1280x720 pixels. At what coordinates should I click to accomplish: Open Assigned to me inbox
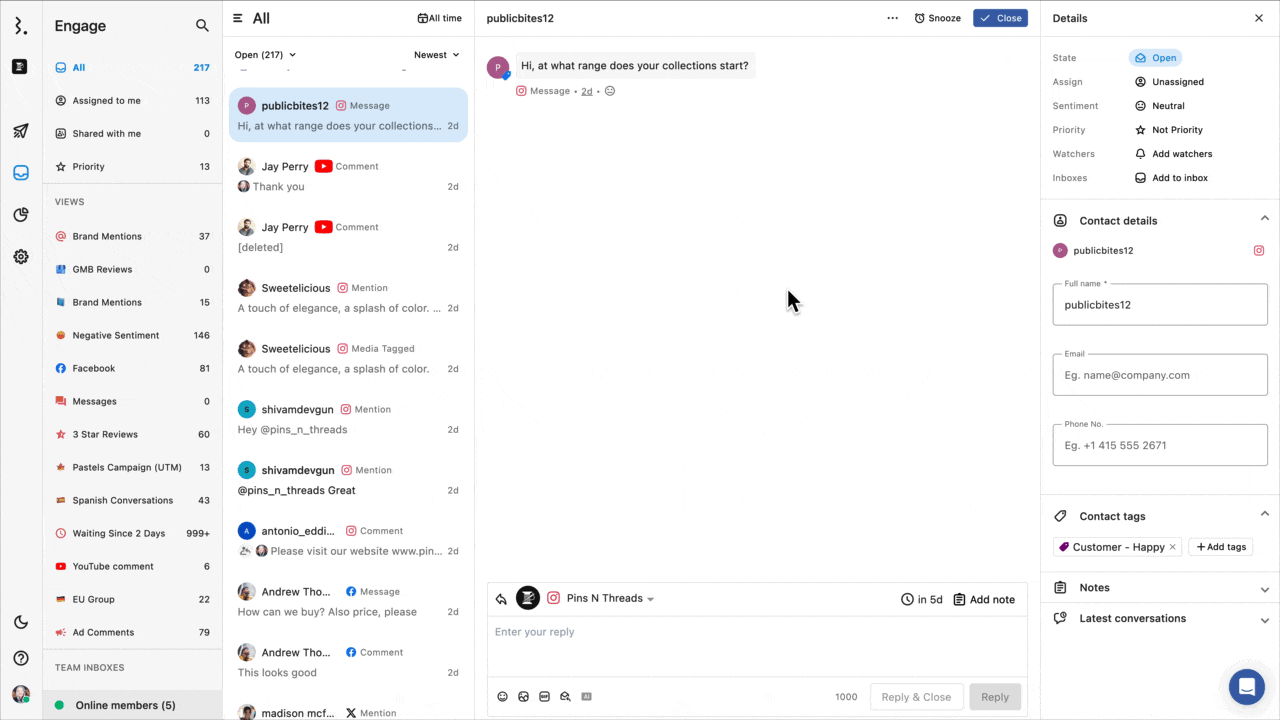click(x=106, y=100)
